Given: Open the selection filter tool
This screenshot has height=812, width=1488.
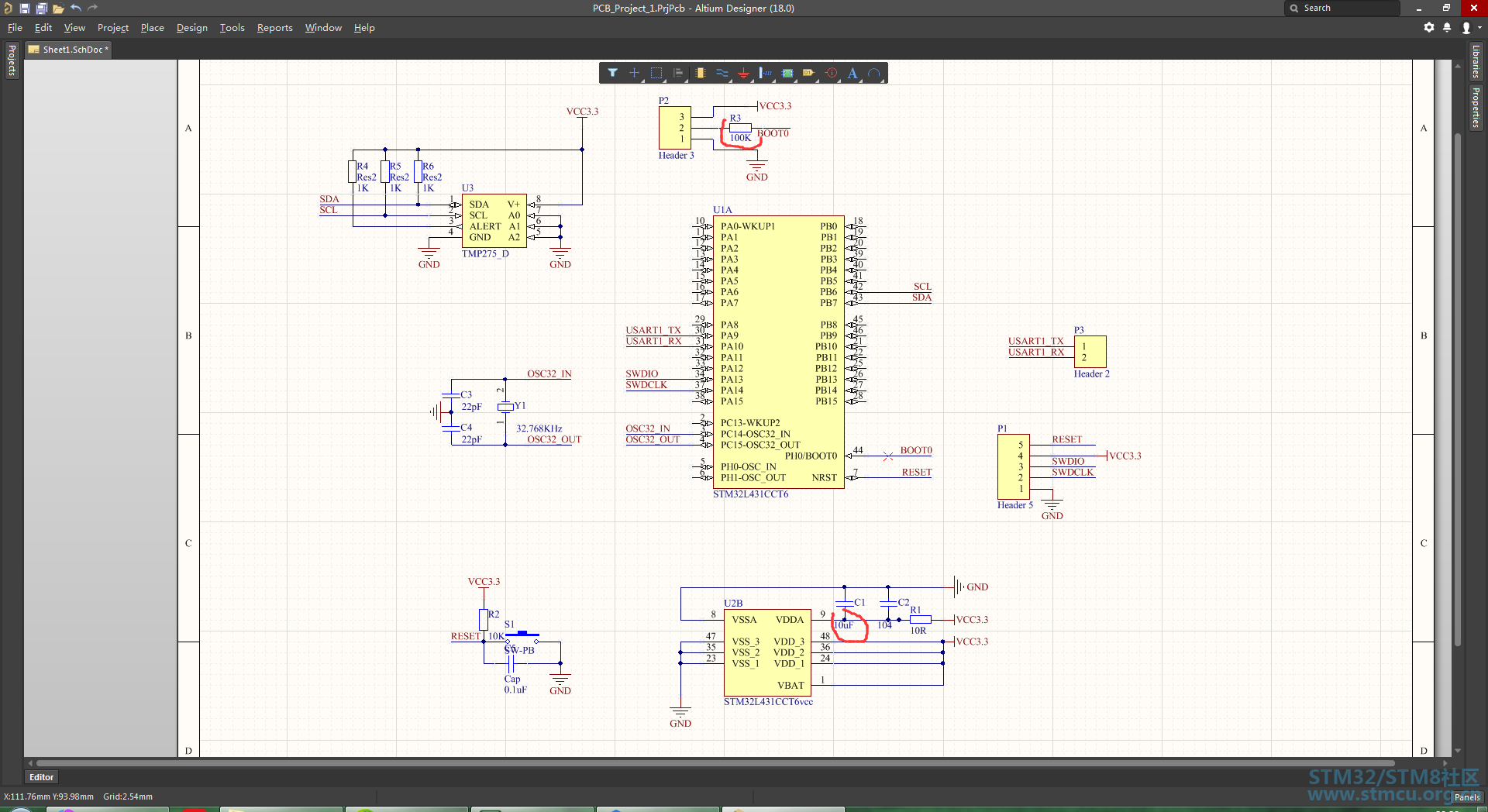Looking at the screenshot, I should (x=612, y=73).
